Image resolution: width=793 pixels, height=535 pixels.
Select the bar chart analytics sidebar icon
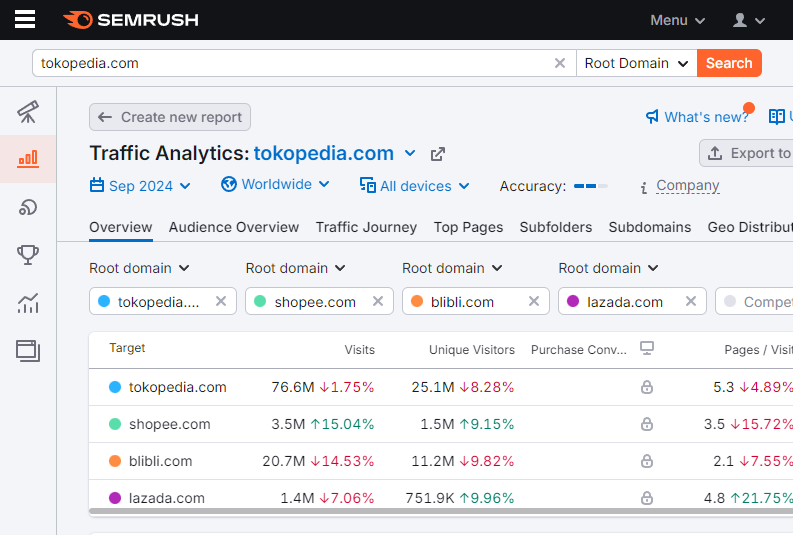(x=28, y=159)
